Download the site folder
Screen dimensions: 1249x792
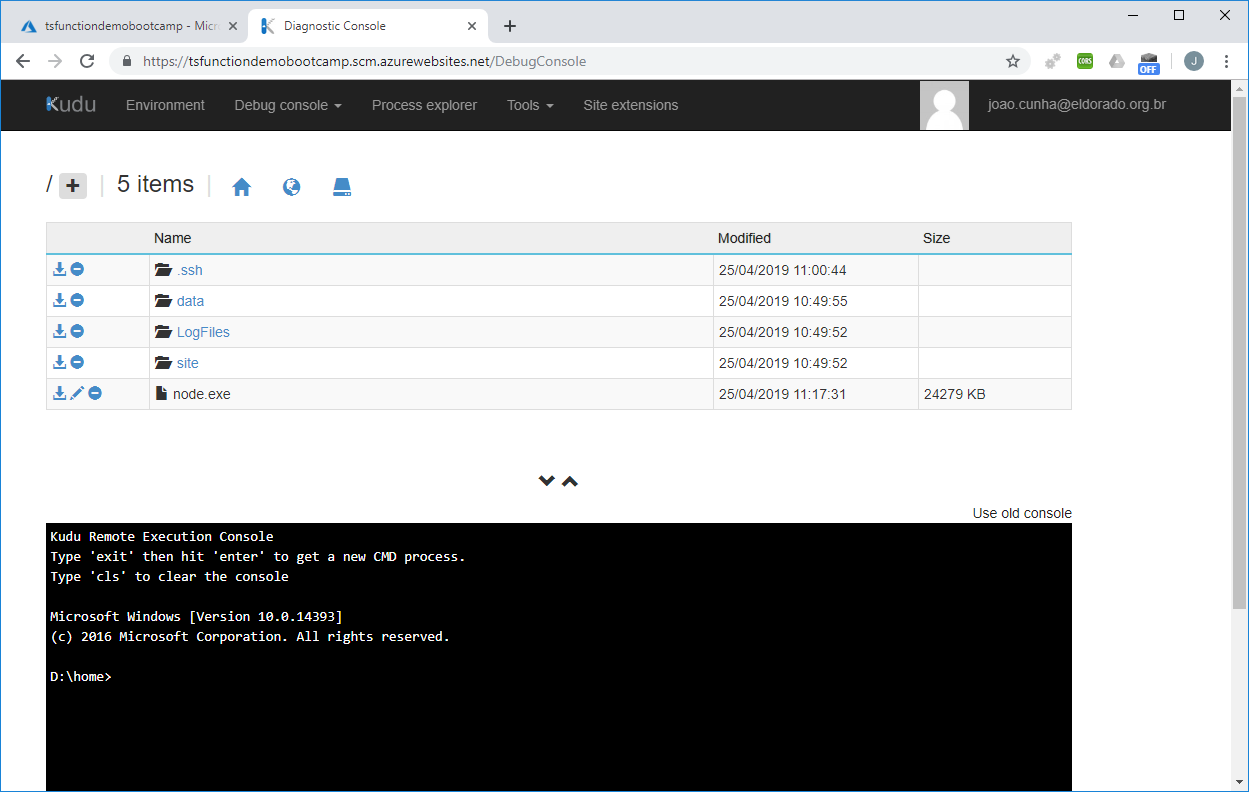click(x=59, y=363)
